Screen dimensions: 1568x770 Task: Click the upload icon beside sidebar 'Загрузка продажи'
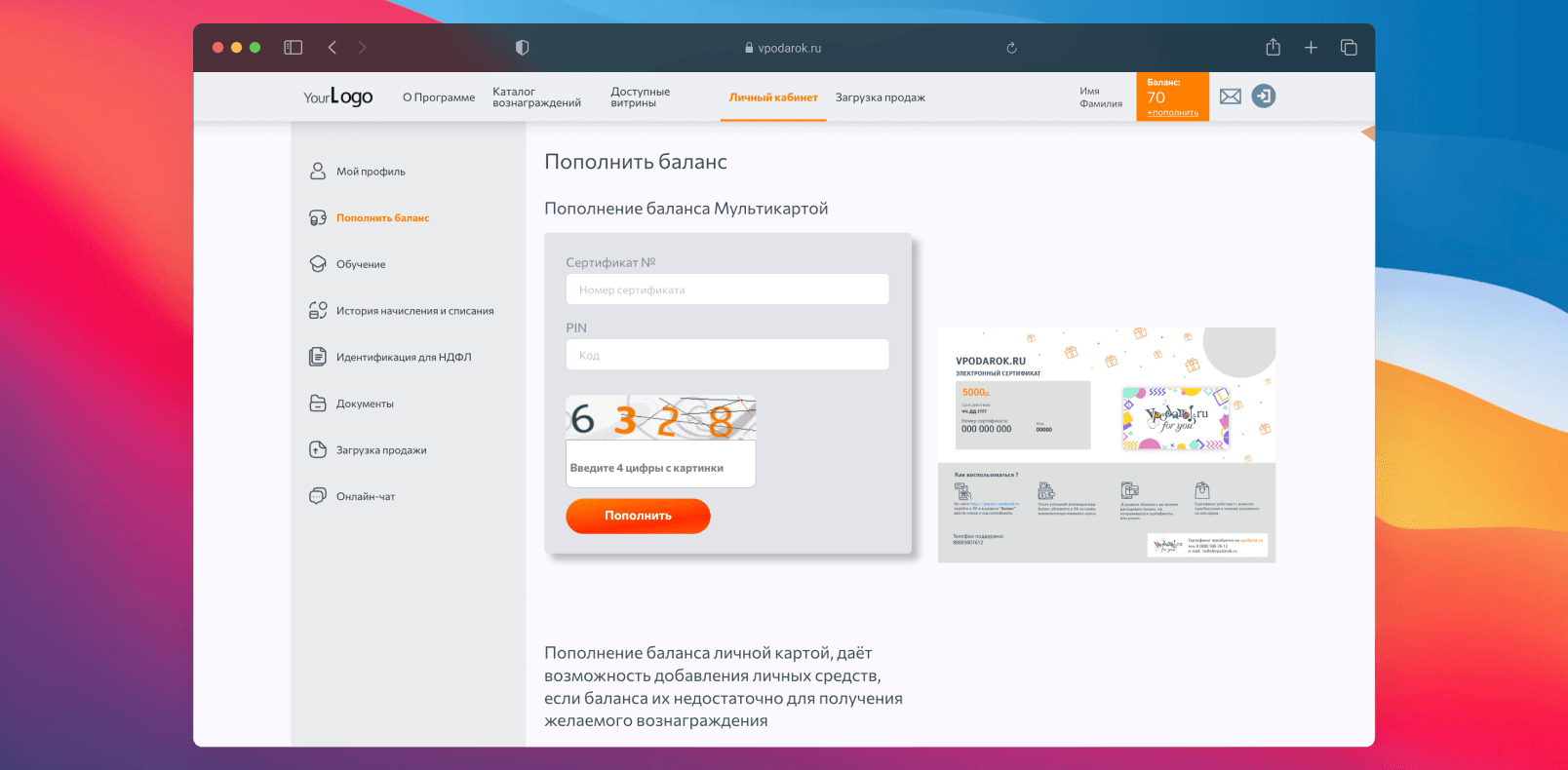click(318, 450)
